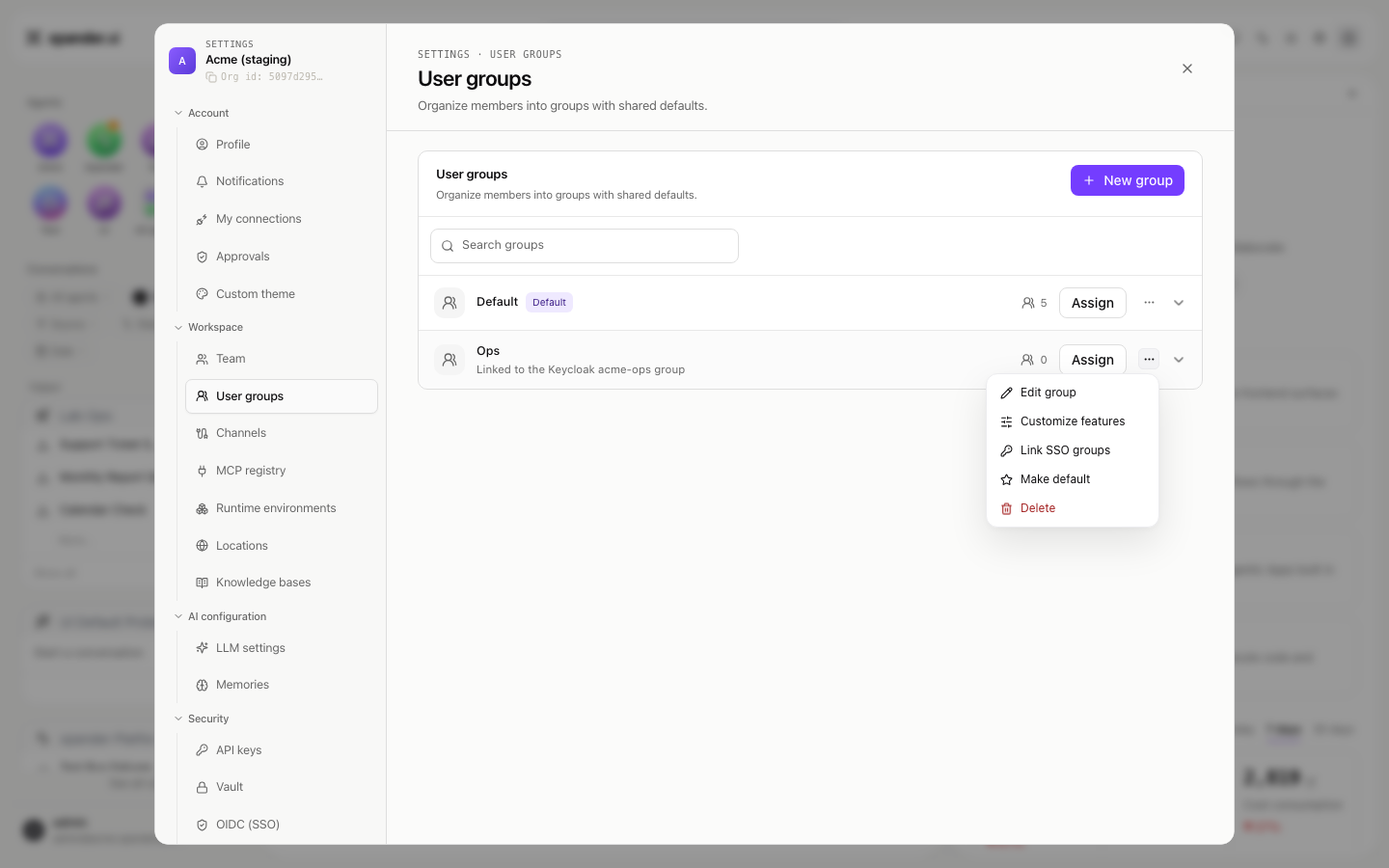Open Custom theme settings
Viewport: 1389px width, 868px height.
(x=282, y=294)
